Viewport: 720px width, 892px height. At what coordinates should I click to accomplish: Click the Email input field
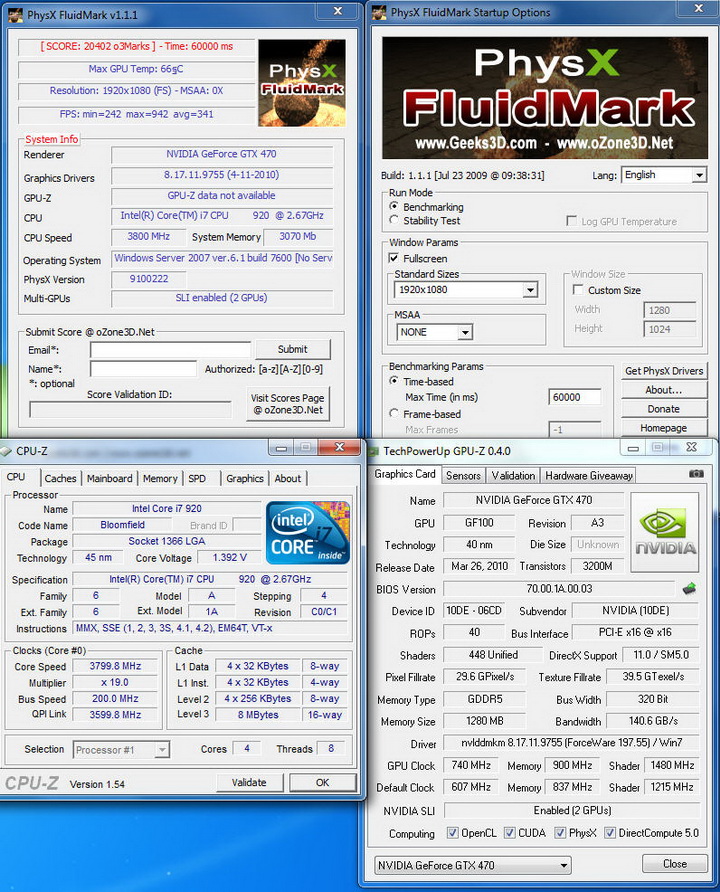coord(170,350)
